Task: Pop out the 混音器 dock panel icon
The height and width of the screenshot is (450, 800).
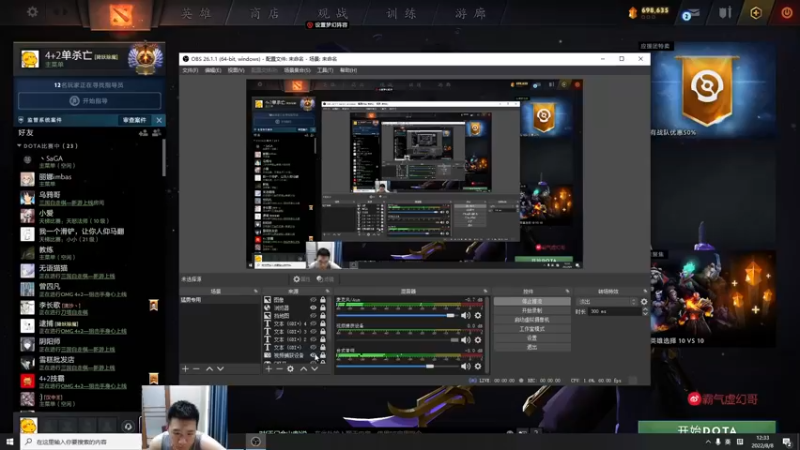Action: click(x=485, y=291)
